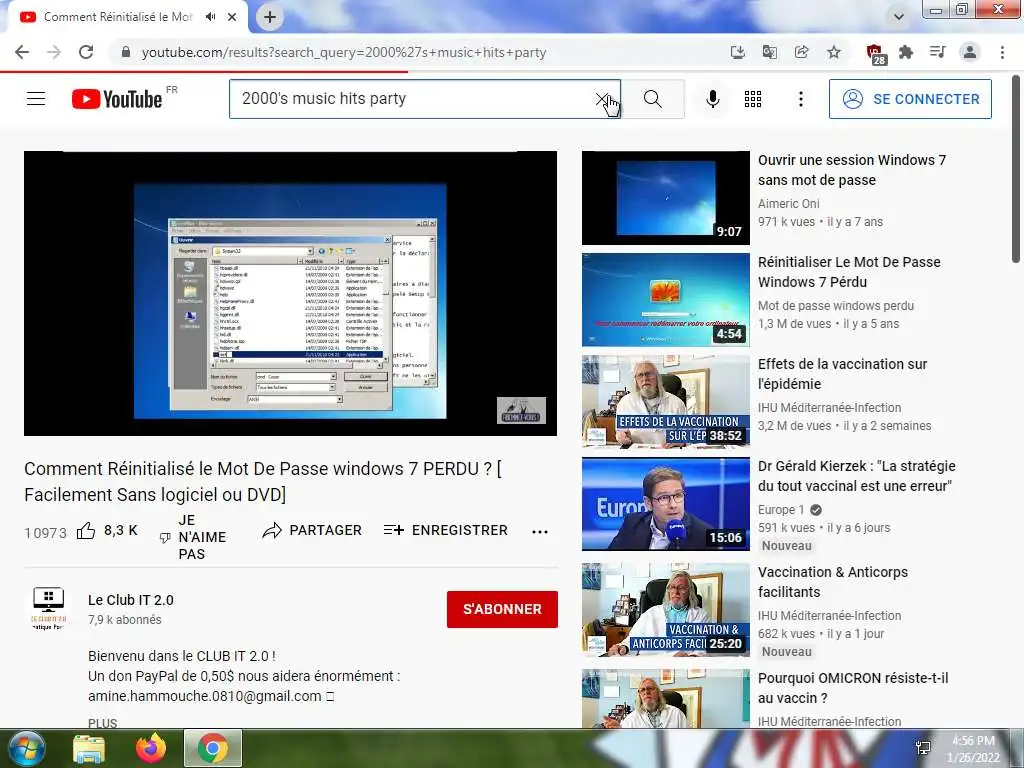
Task: Click the PARTAGER share button
Action: [x=312, y=530]
